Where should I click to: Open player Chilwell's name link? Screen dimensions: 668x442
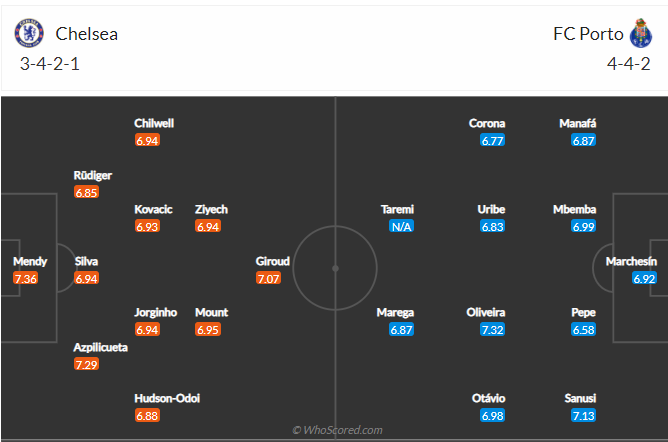pos(154,123)
